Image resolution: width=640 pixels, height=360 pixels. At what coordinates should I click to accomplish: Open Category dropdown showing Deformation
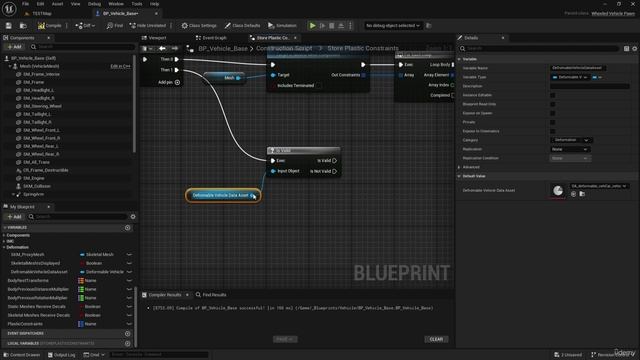click(571, 140)
